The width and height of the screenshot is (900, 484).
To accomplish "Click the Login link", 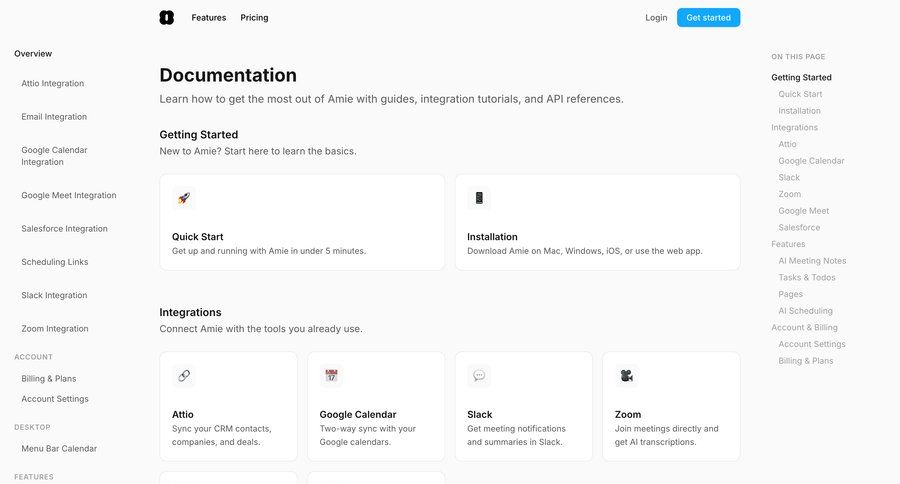I will (656, 18).
